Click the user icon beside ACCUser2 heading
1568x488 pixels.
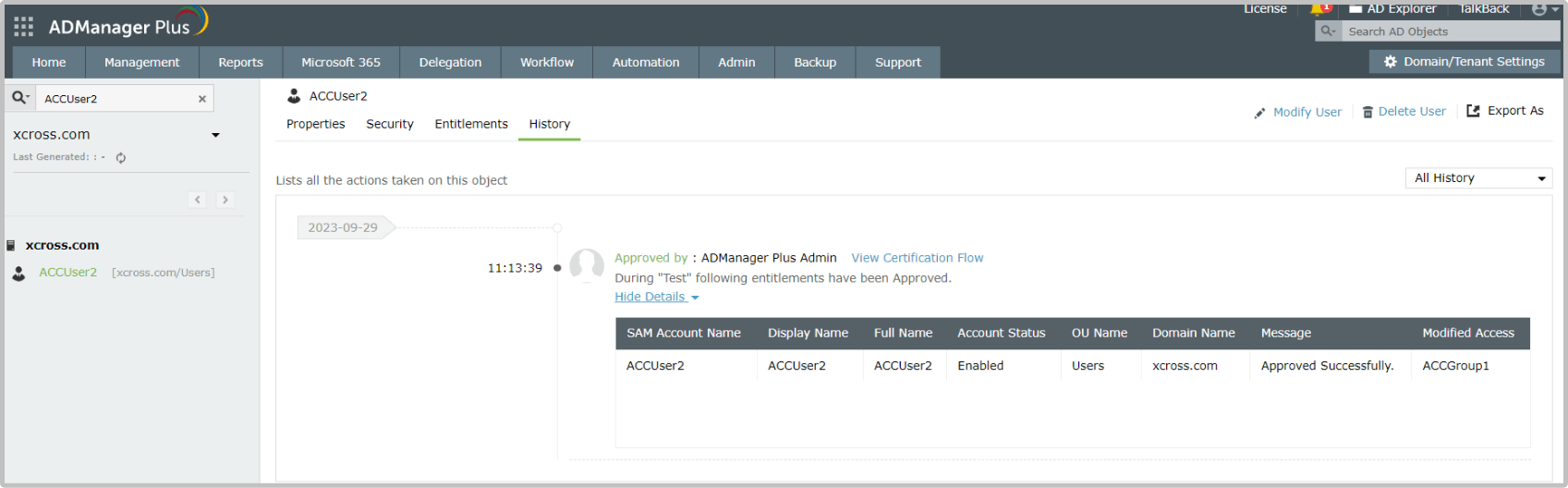(x=294, y=96)
